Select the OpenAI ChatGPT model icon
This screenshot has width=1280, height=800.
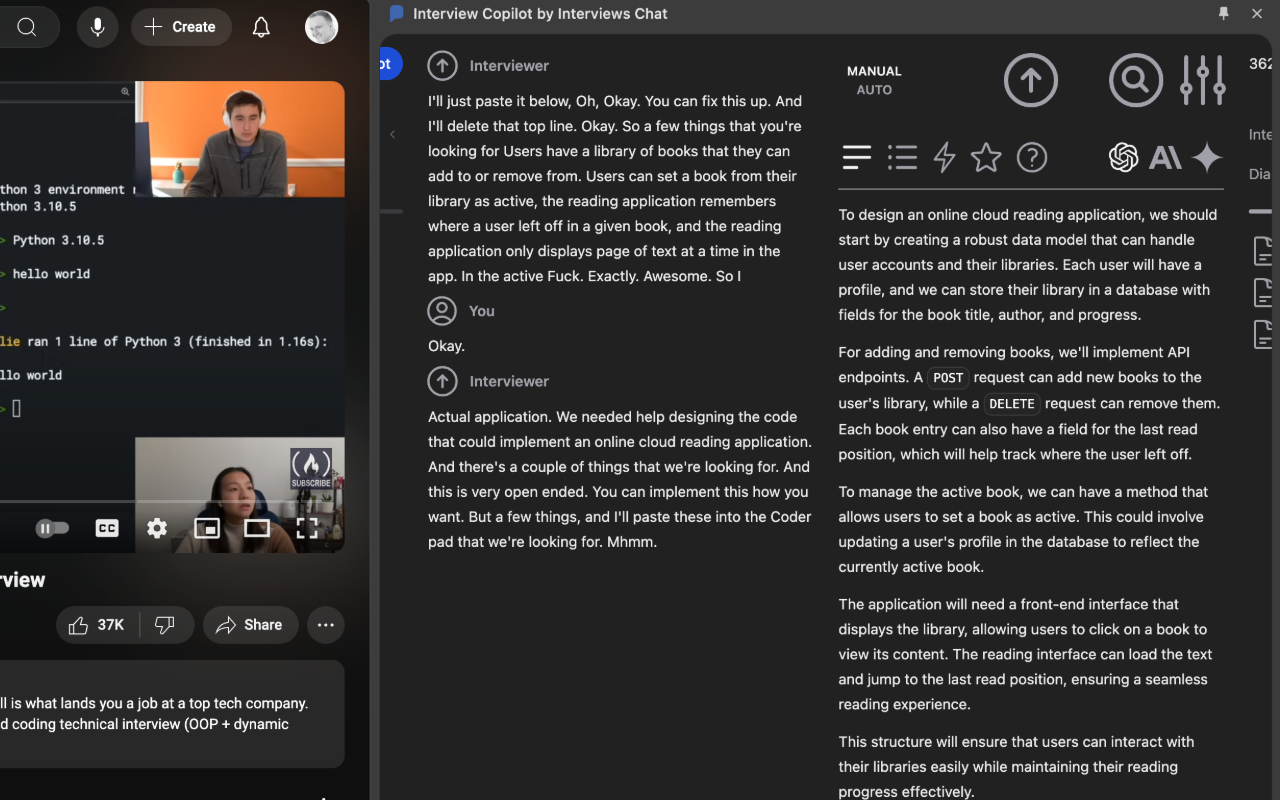click(1123, 157)
